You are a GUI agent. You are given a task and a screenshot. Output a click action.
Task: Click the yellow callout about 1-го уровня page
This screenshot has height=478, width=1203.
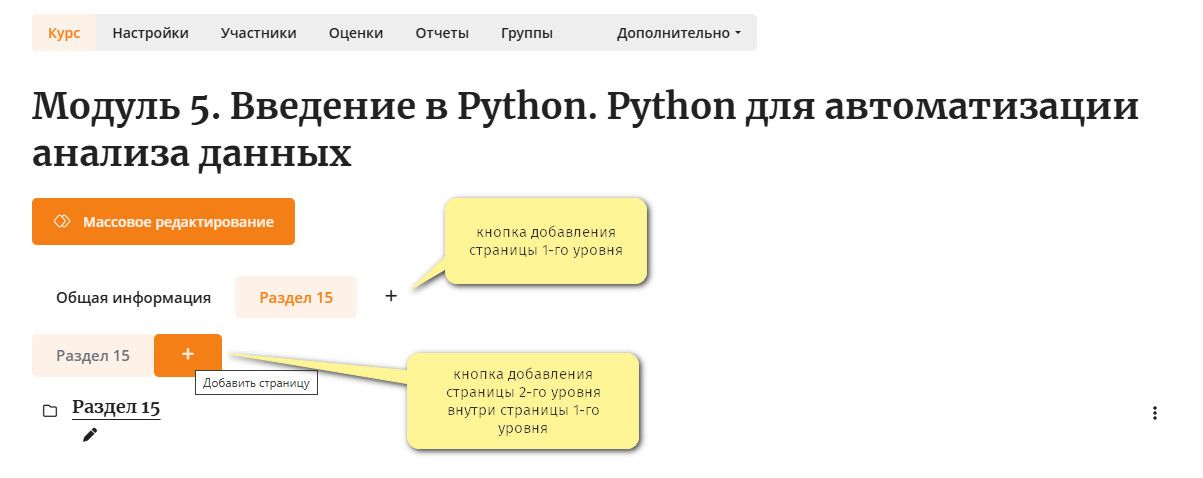546,241
